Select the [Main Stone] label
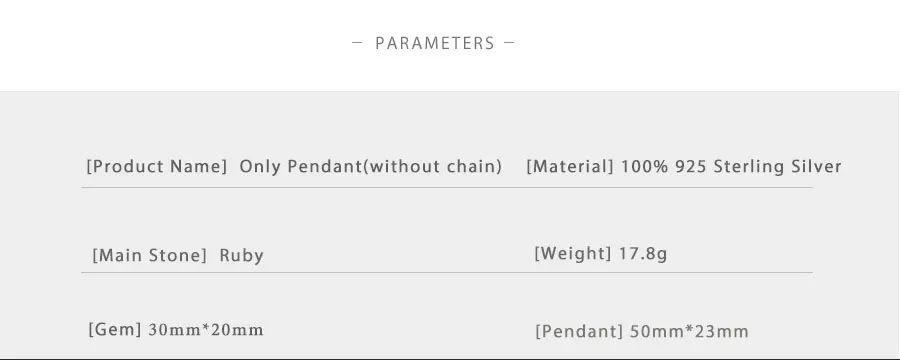Viewport: 900px width, 360px height. tap(149, 255)
